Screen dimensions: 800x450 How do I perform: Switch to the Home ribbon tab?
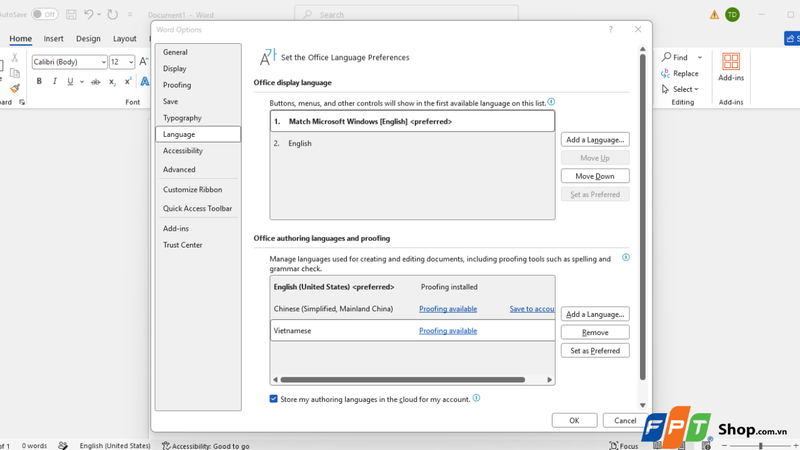(x=20, y=39)
